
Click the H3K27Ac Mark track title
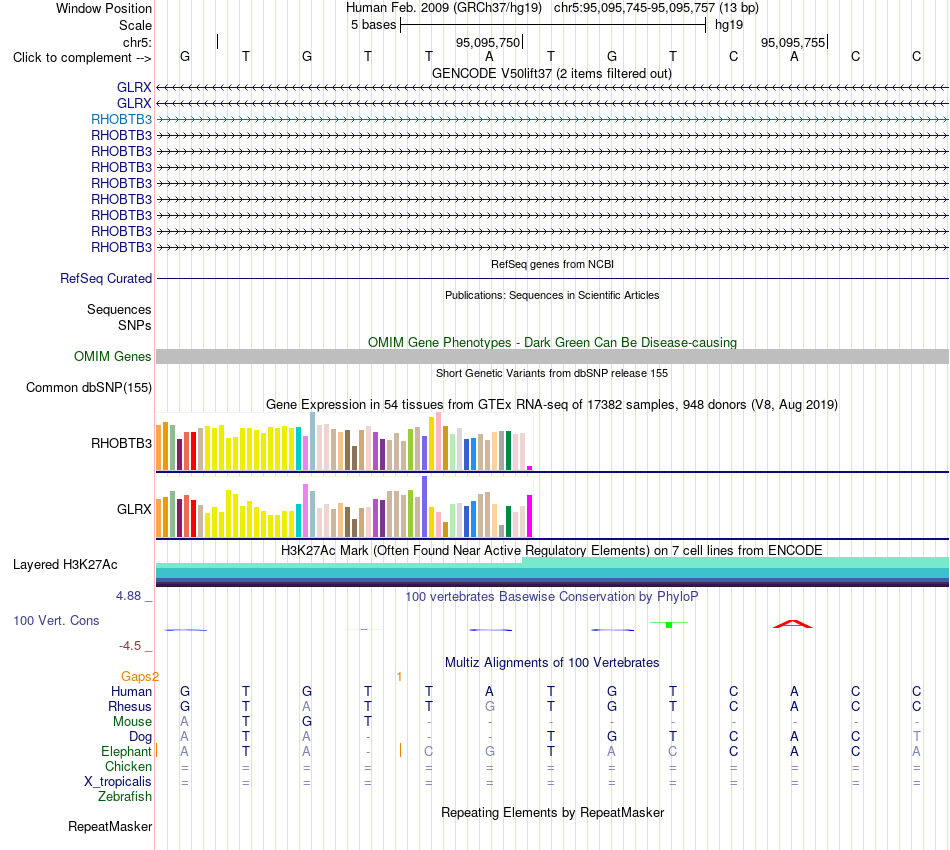pyautogui.click(x=551, y=550)
